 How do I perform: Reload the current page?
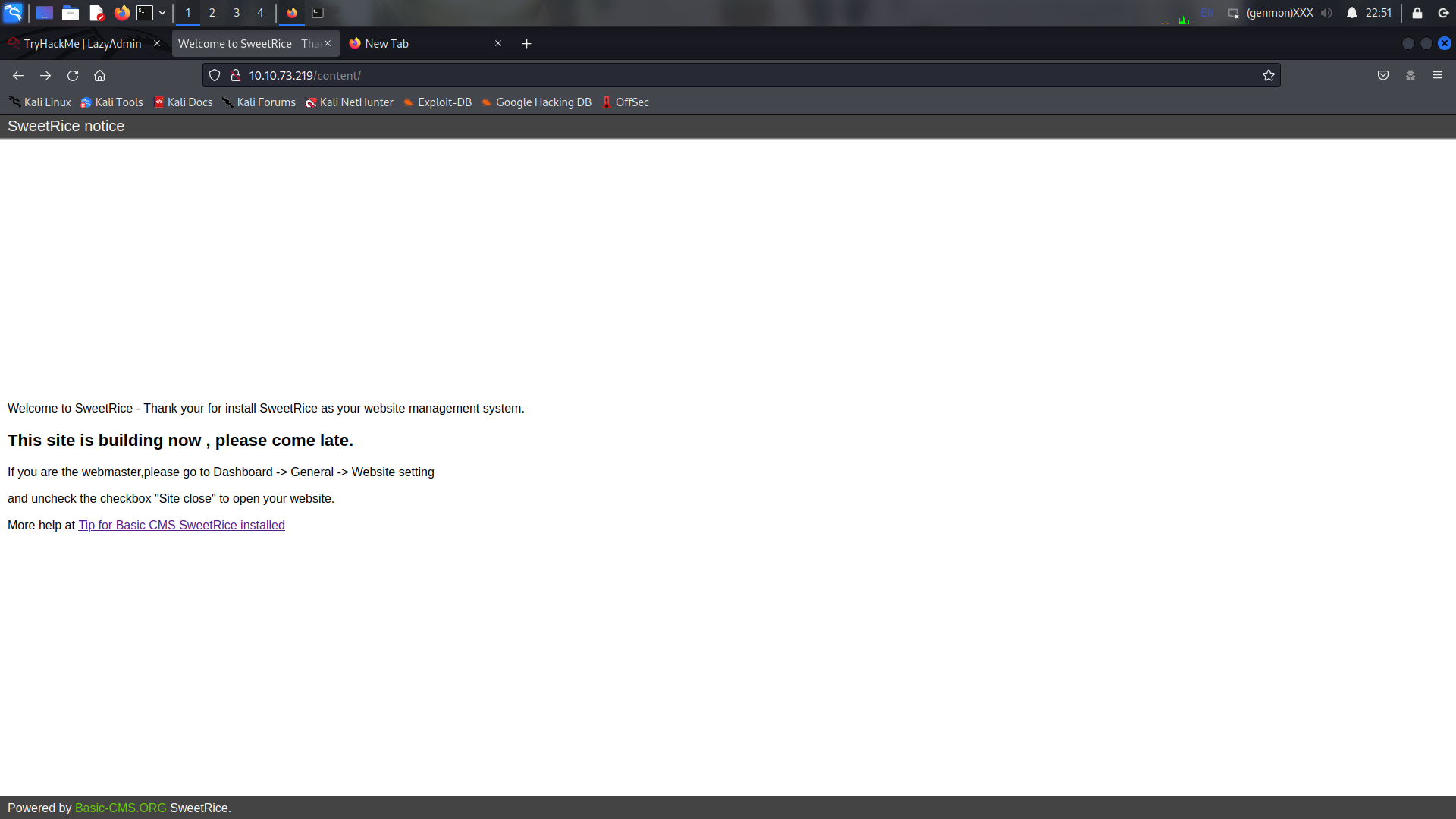73,75
